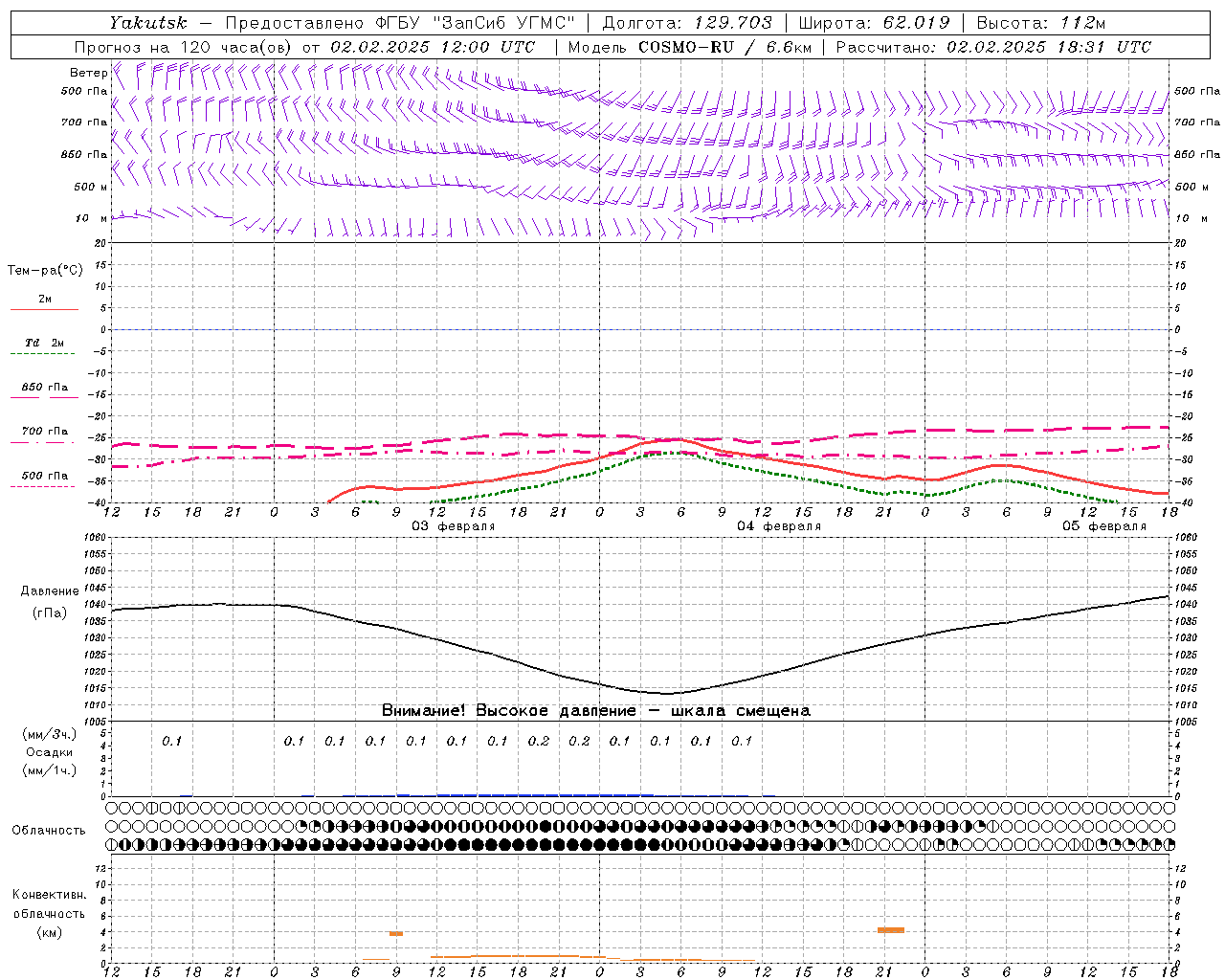Click the wide orange convective bar near hour 21
1225x980 pixels.
click(891, 929)
